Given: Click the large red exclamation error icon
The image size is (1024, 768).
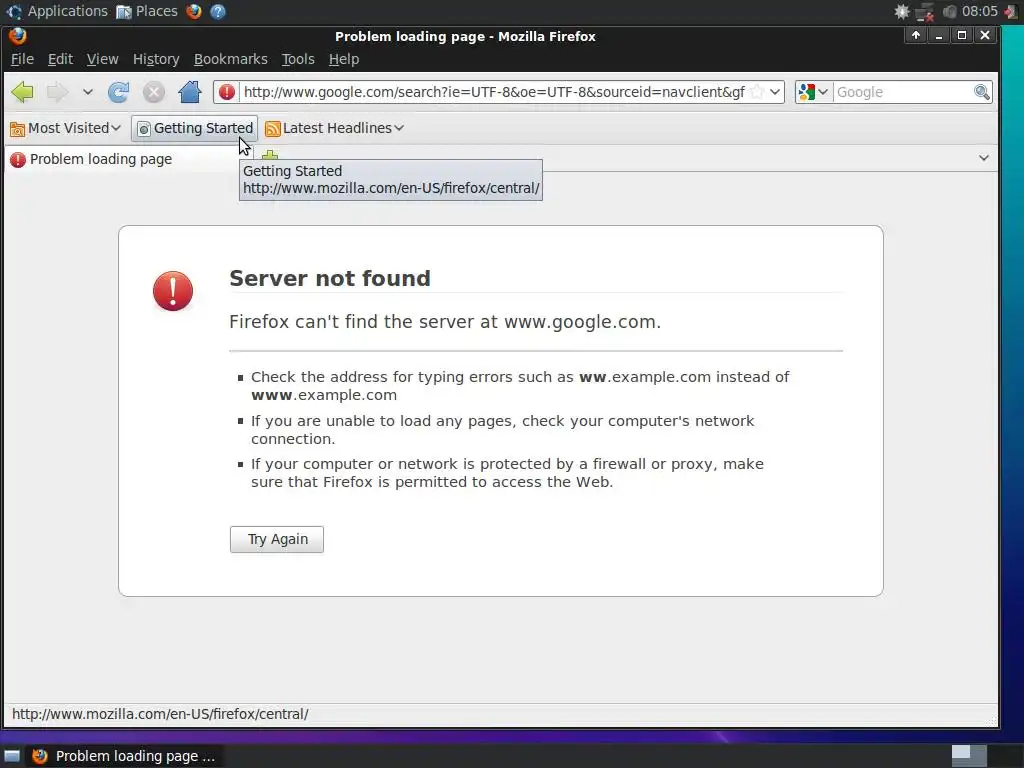Looking at the screenshot, I should tap(173, 291).
